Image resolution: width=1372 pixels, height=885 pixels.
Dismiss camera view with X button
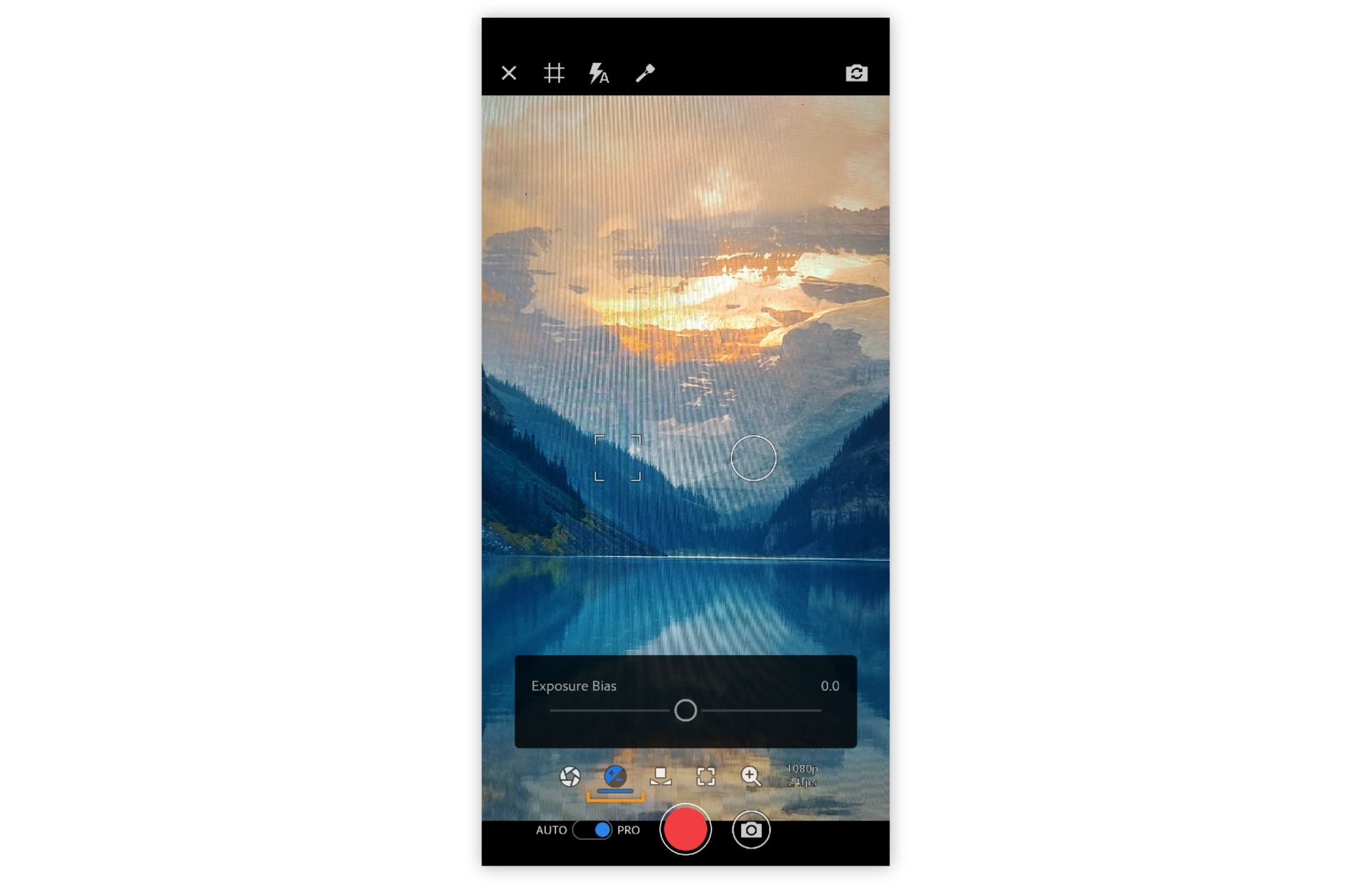[x=509, y=73]
